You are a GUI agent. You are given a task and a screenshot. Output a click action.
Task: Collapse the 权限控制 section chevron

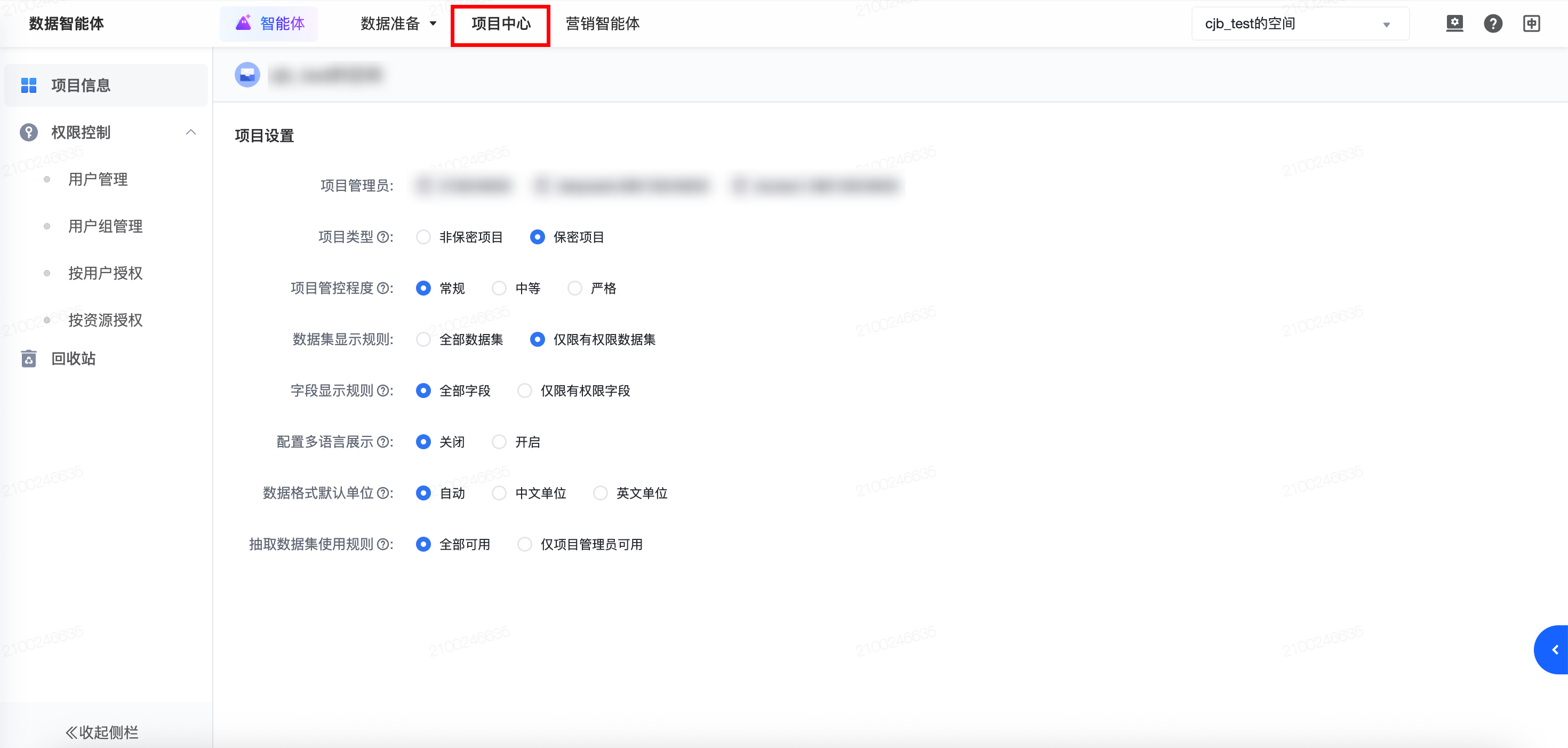[190, 132]
